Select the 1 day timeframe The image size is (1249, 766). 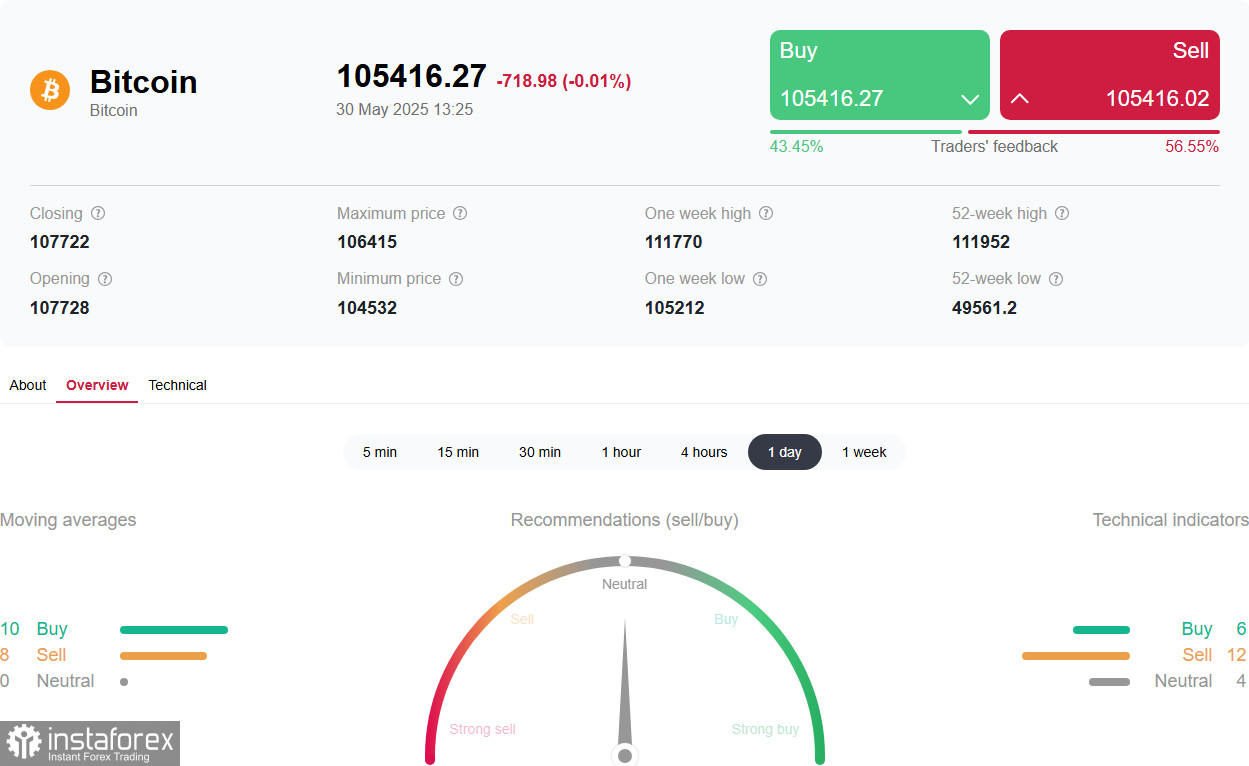click(785, 452)
